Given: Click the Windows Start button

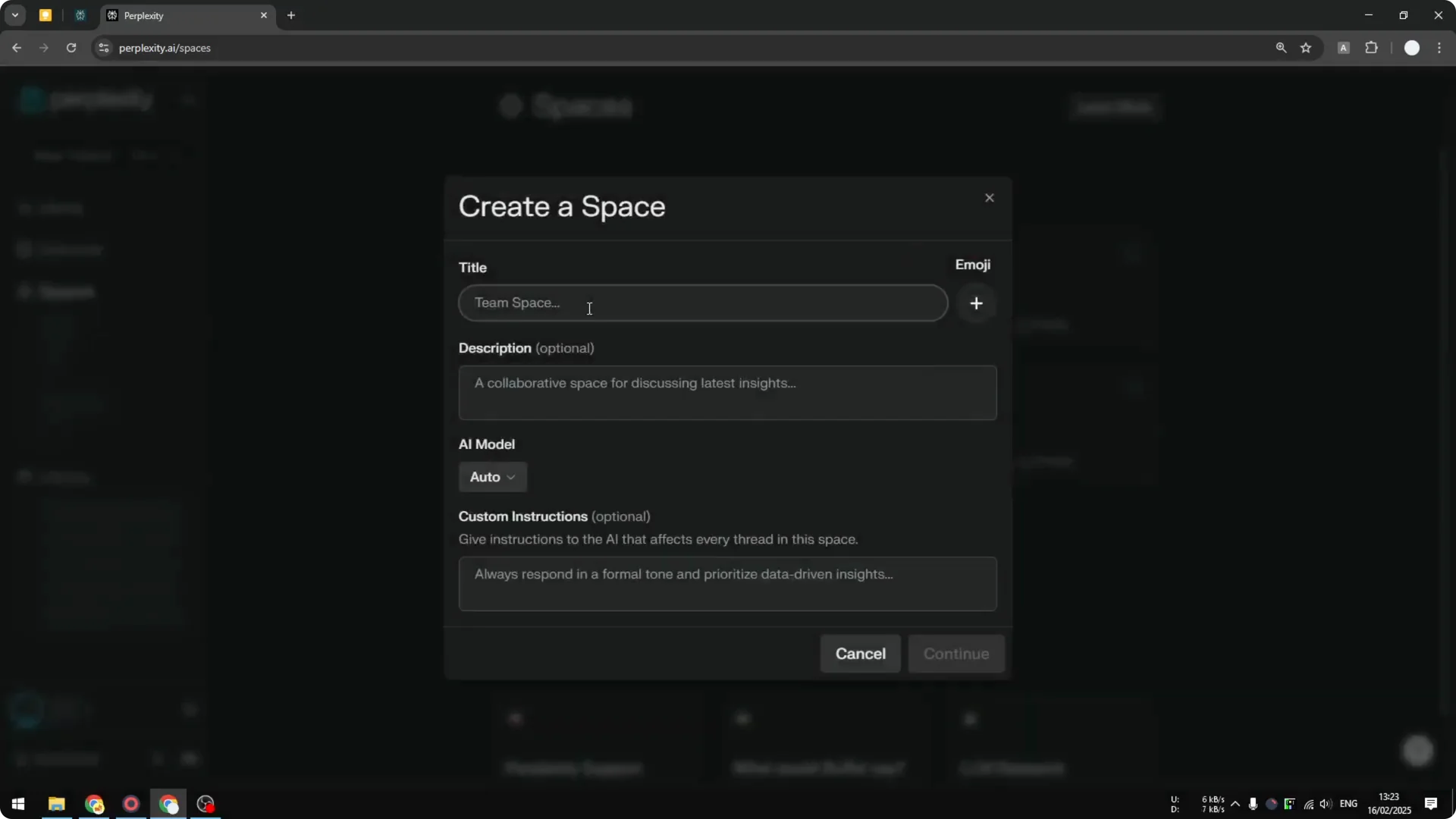Looking at the screenshot, I should (x=17, y=804).
